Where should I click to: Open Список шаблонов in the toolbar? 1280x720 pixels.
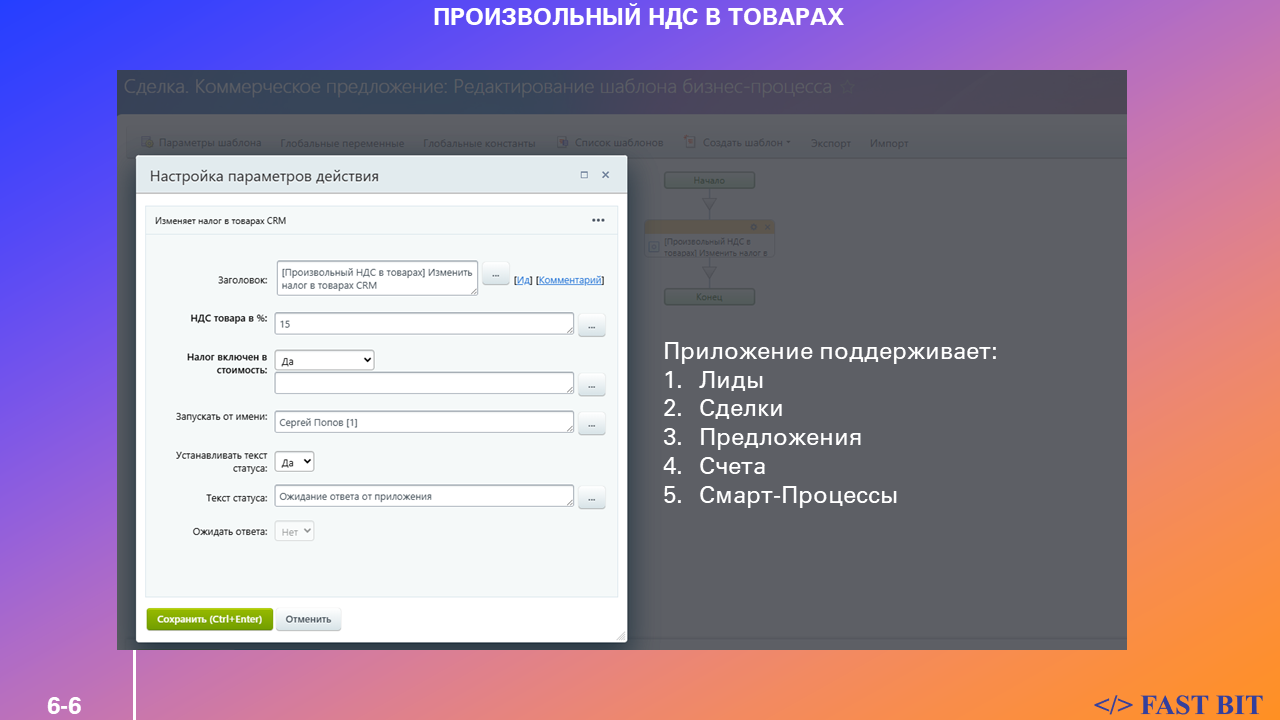(x=618, y=143)
